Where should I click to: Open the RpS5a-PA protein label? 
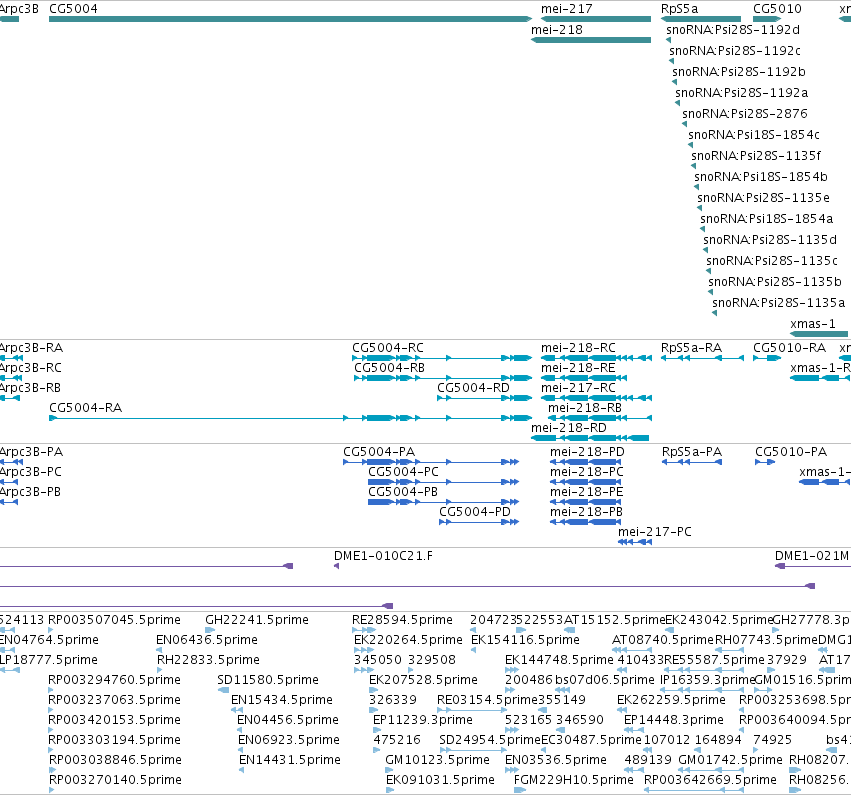tap(691, 452)
